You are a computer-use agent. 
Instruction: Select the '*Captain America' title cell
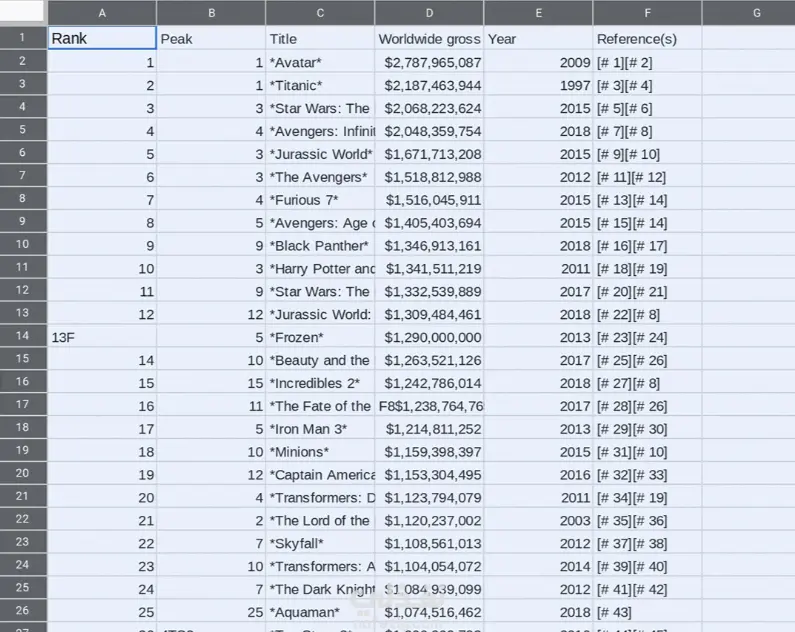point(320,474)
